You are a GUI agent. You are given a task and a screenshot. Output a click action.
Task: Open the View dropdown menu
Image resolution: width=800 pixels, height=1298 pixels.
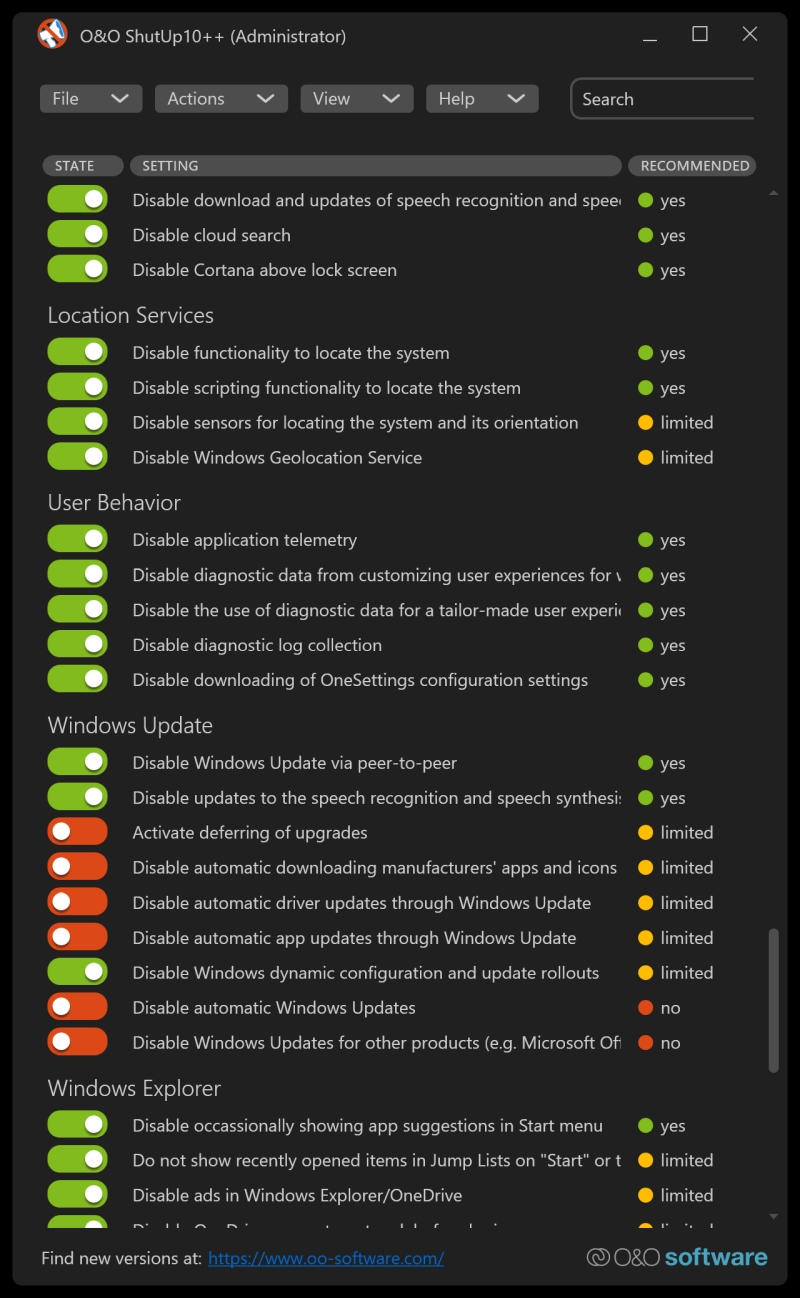(356, 99)
